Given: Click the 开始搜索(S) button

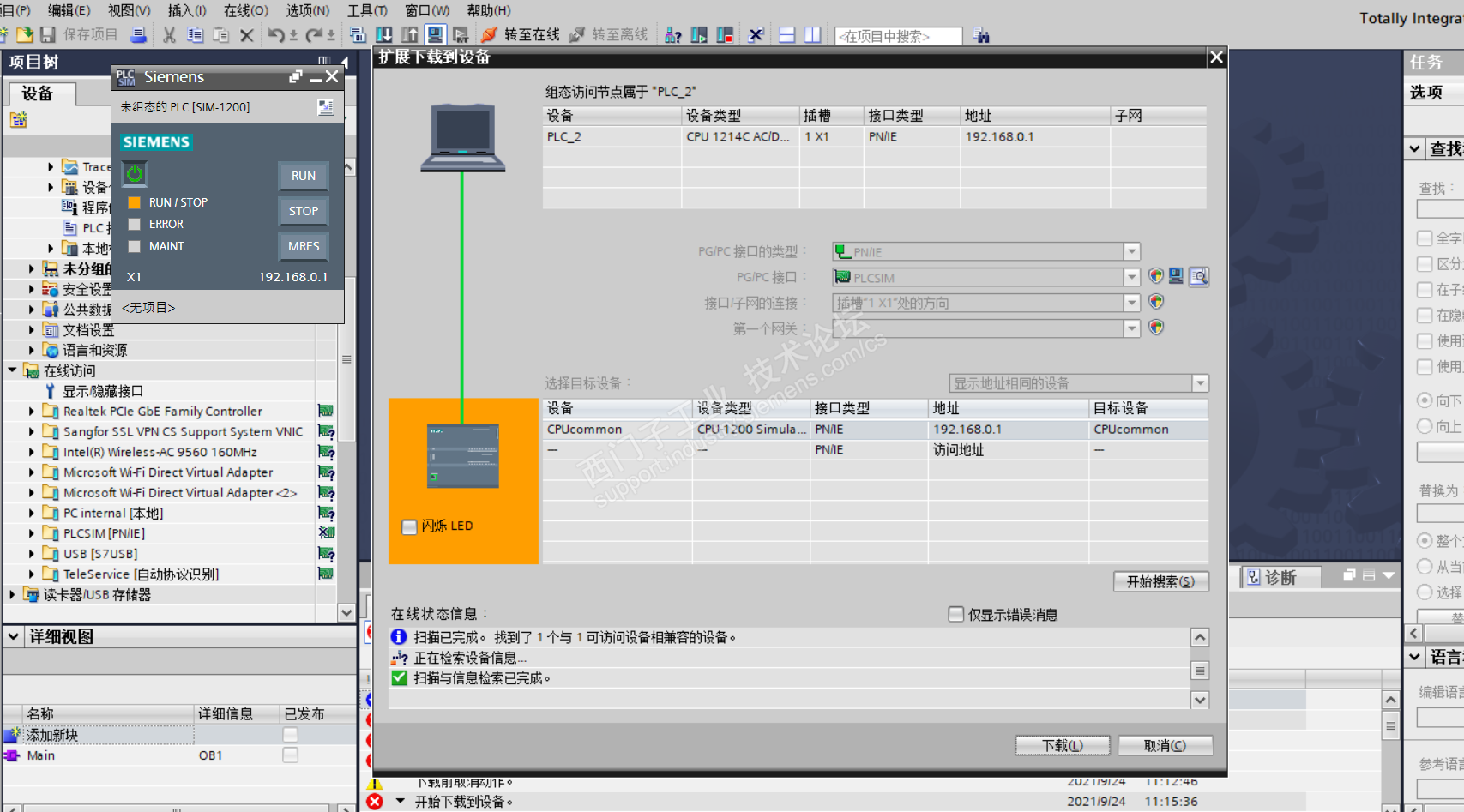Looking at the screenshot, I should [x=1160, y=581].
